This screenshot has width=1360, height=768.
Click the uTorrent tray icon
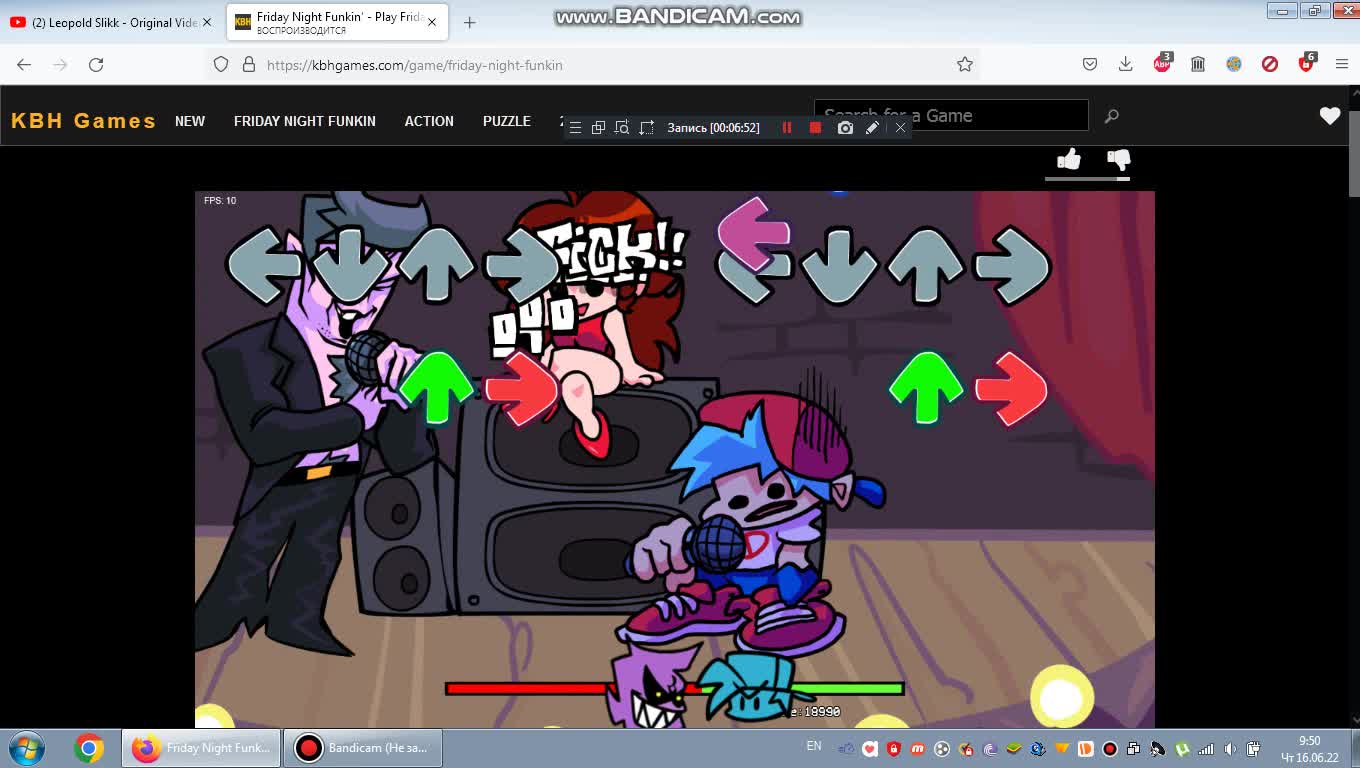tap(1182, 749)
